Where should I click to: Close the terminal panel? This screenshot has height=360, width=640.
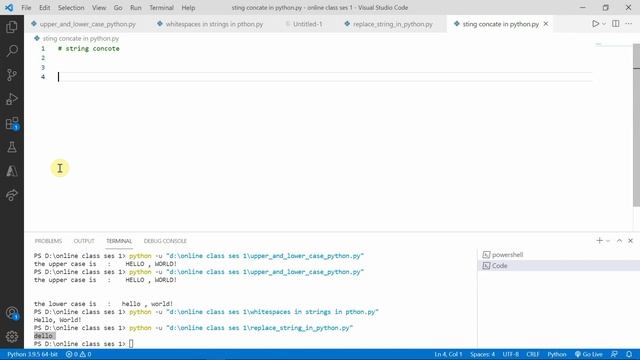(631, 241)
